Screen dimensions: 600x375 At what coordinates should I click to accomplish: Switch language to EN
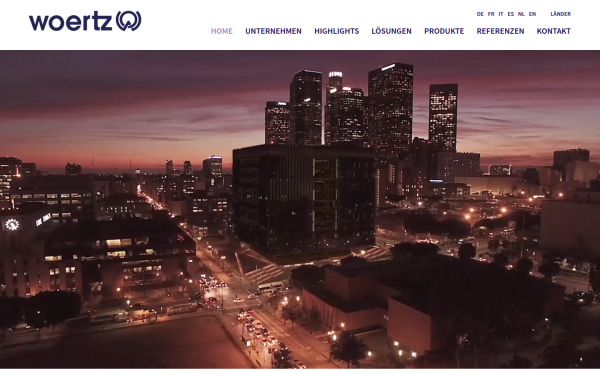tap(532, 14)
